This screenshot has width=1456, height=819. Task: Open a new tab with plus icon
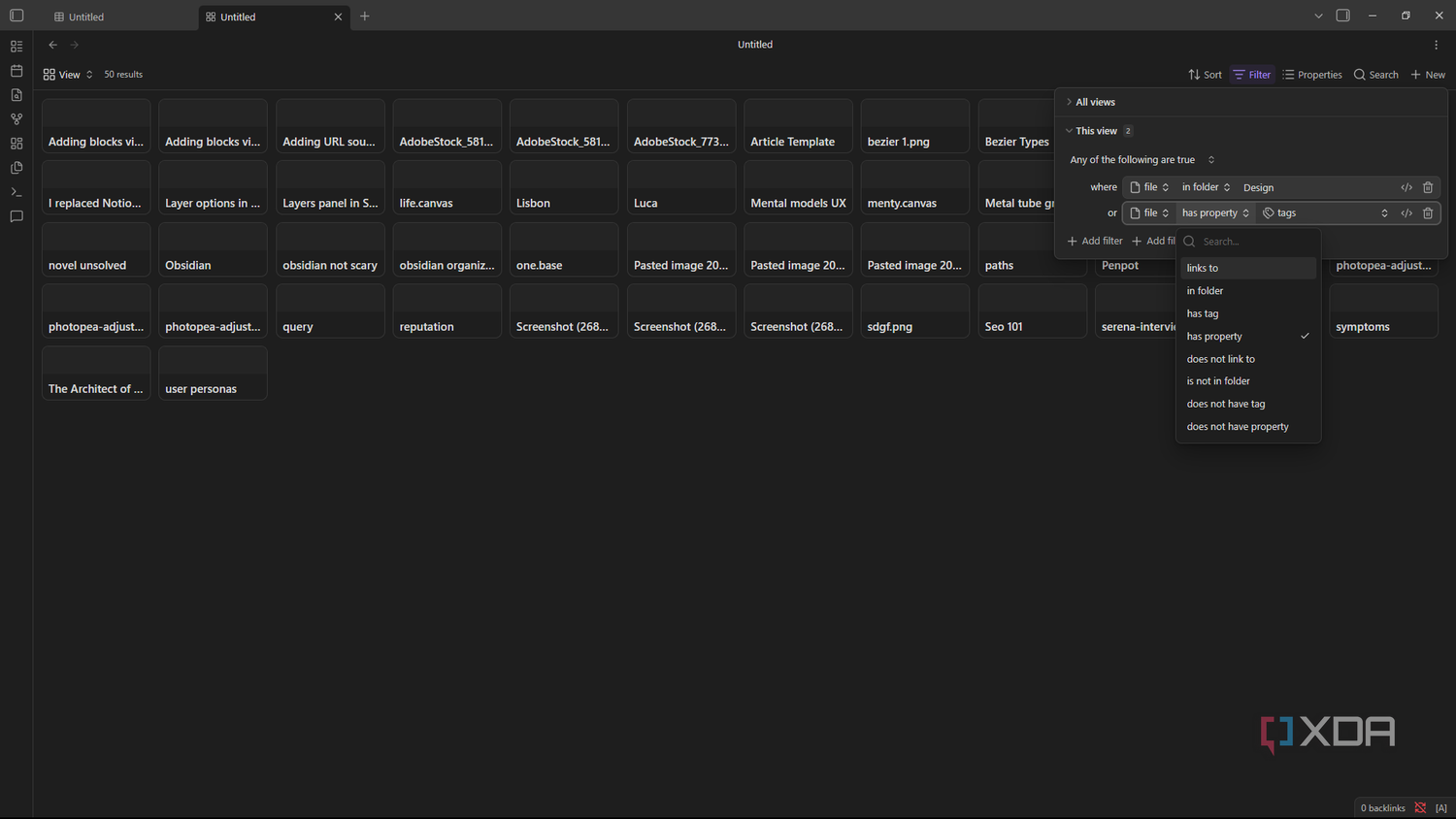click(x=365, y=16)
